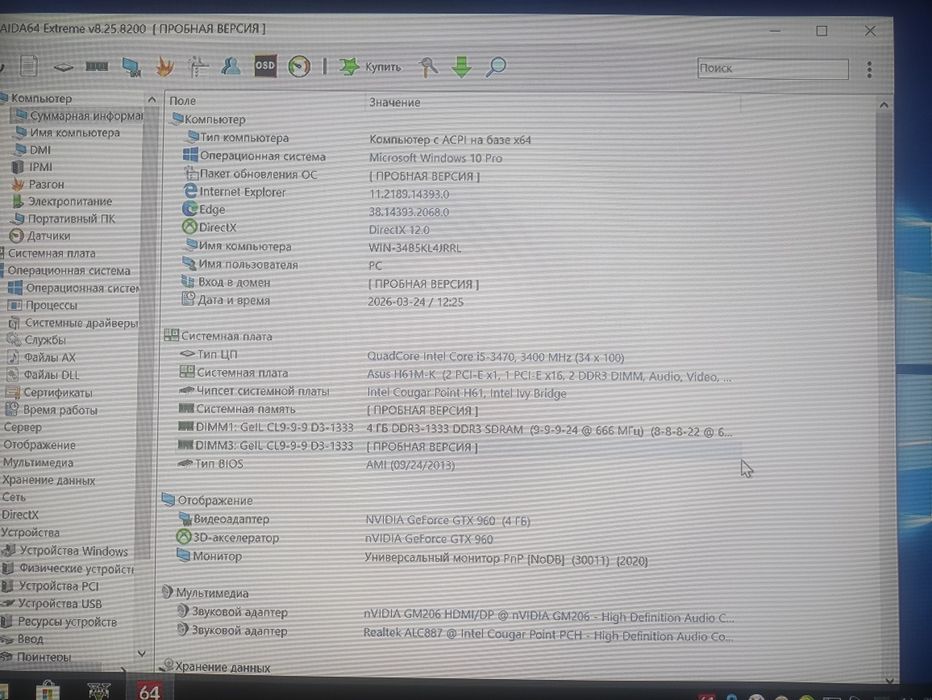
Task: Click the DirectX row Xbox icon
Action: 189,226
